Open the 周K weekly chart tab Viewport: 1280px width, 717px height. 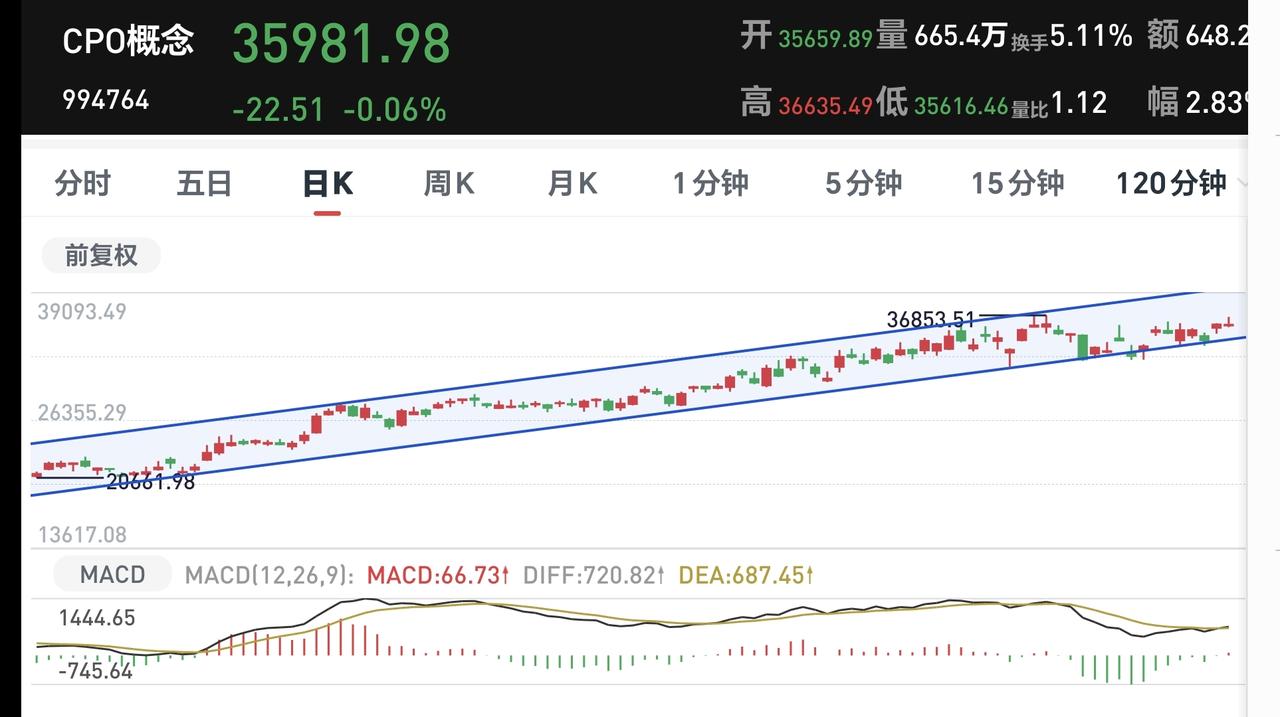pyautogui.click(x=449, y=184)
